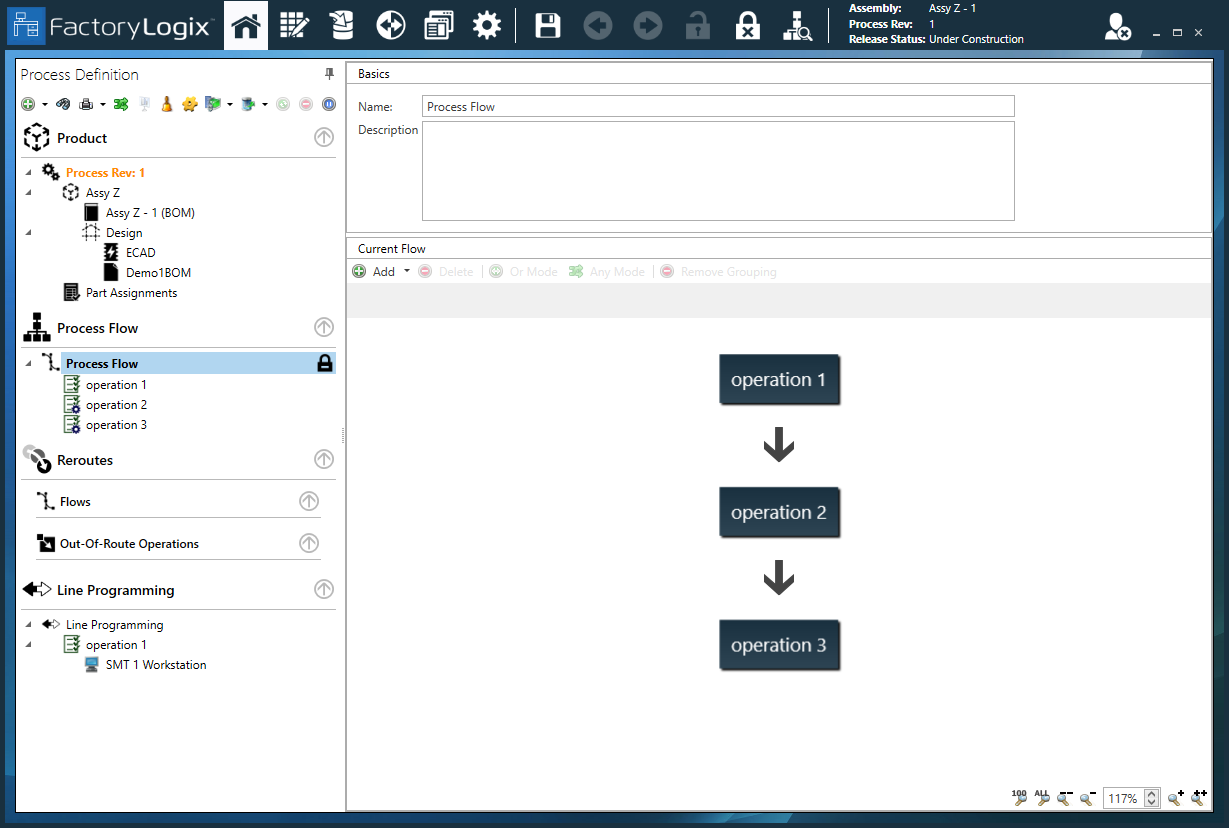Enable Any Mode in the Current Flow toolbar
Screen dimensions: 1229x828
click(x=606, y=271)
